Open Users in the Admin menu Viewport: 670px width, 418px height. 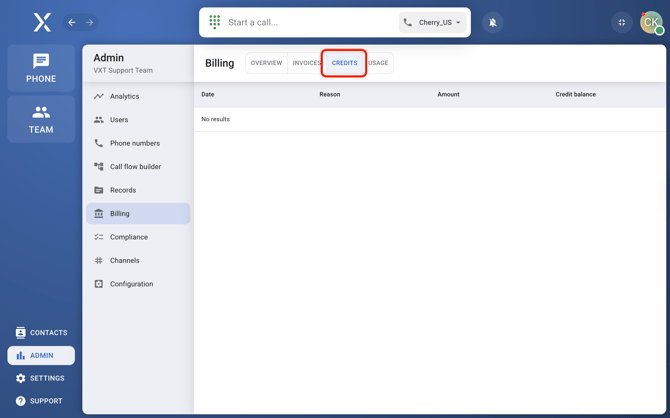tap(138, 120)
